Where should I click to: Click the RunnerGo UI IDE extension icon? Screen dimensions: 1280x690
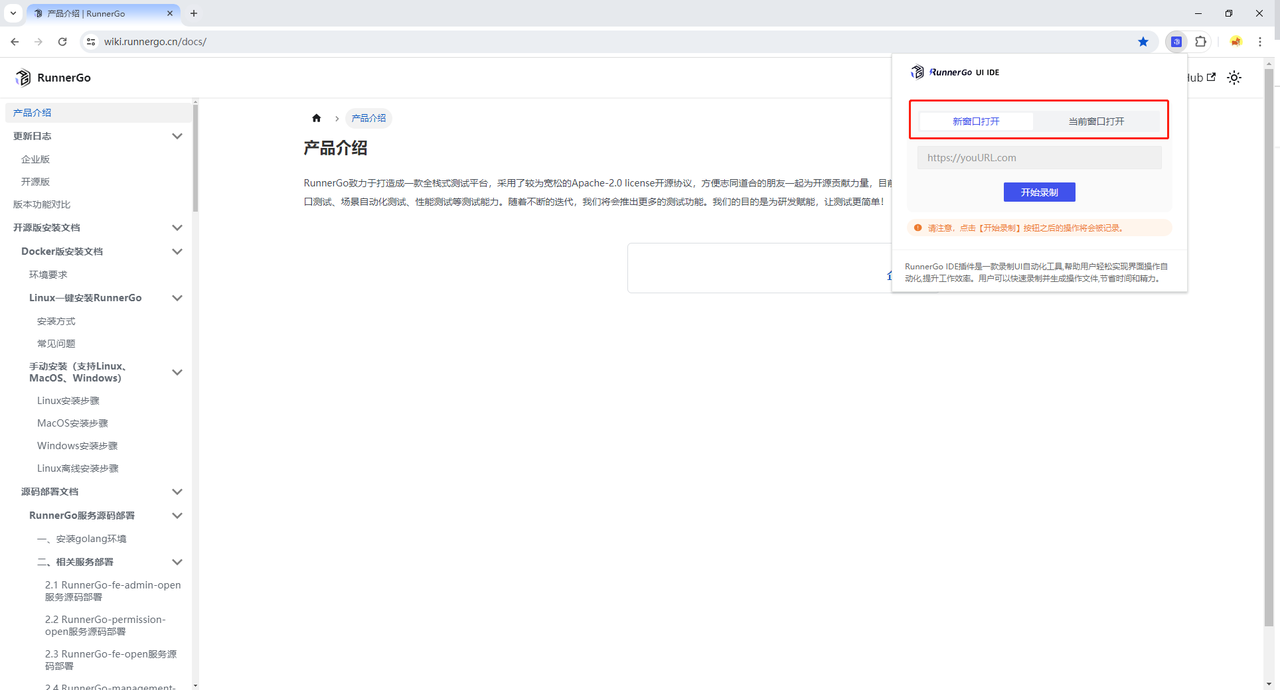(1176, 42)
